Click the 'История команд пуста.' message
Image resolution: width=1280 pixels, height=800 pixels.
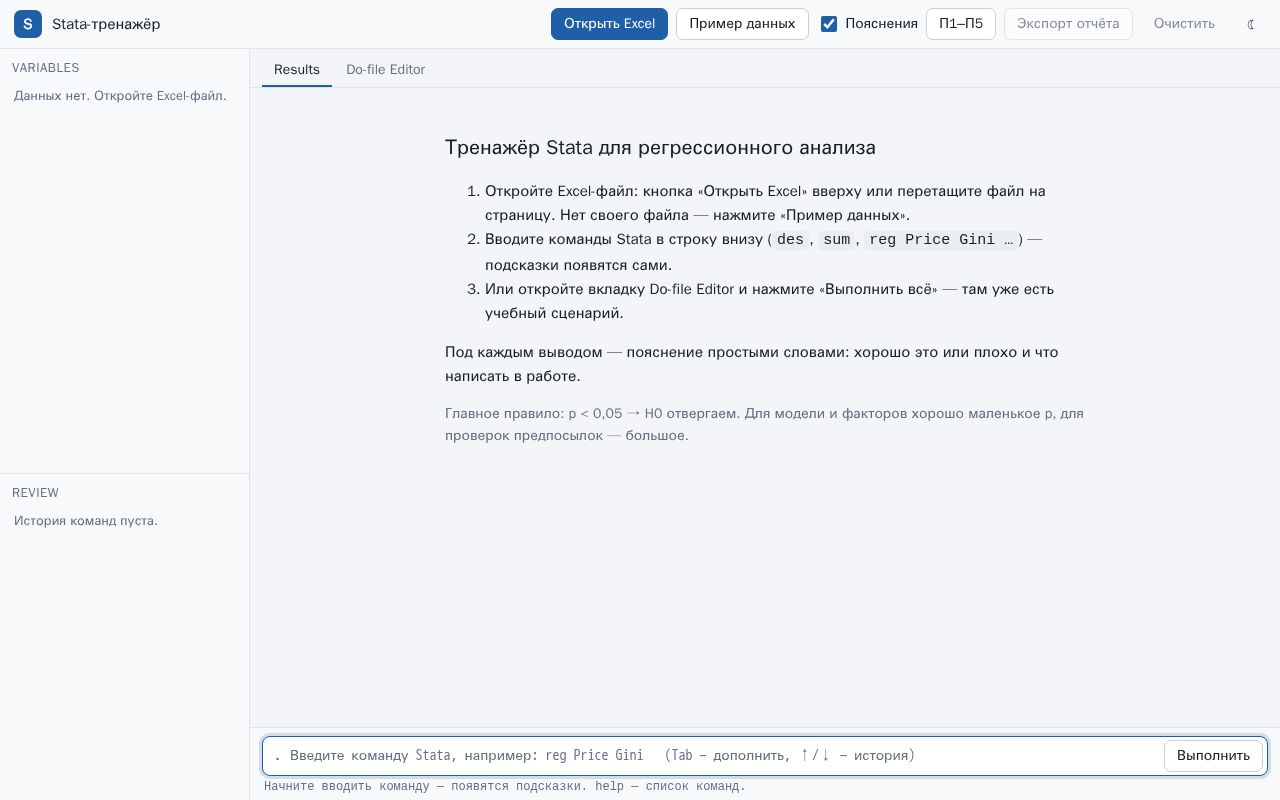(86, 521)
